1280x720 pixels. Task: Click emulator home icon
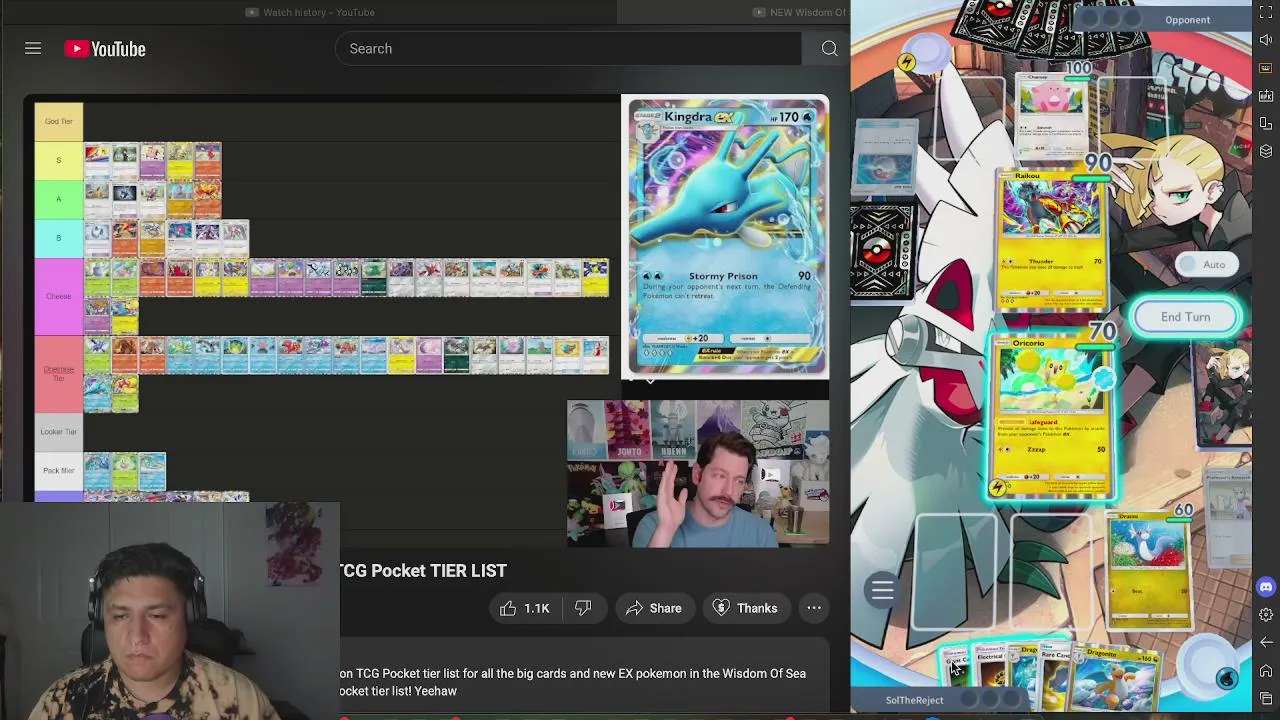(1266, 670)
